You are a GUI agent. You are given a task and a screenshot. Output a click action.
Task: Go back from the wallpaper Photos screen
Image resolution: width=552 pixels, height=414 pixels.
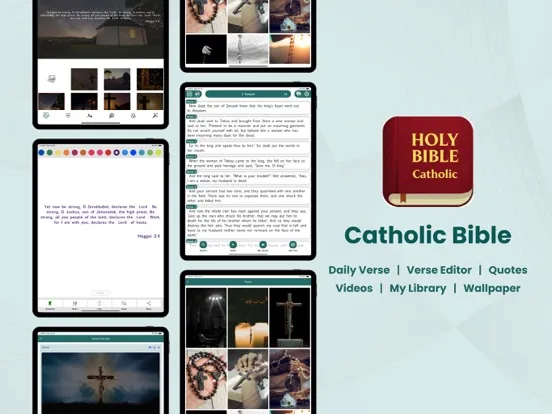point(188,282)
